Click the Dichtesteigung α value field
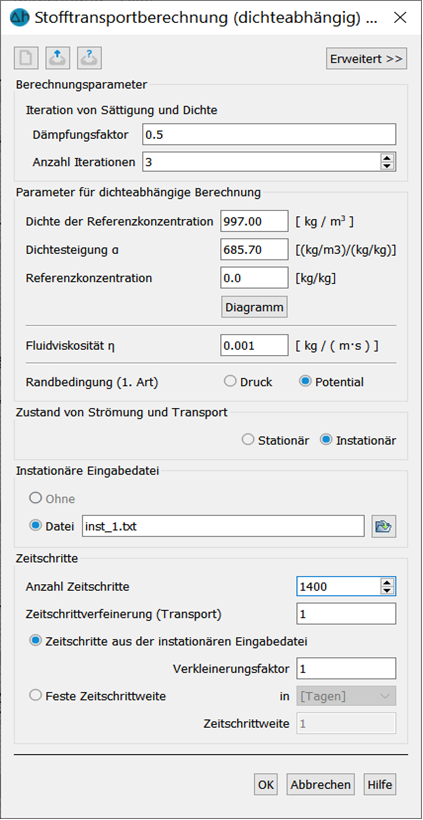 pos(255,249)
